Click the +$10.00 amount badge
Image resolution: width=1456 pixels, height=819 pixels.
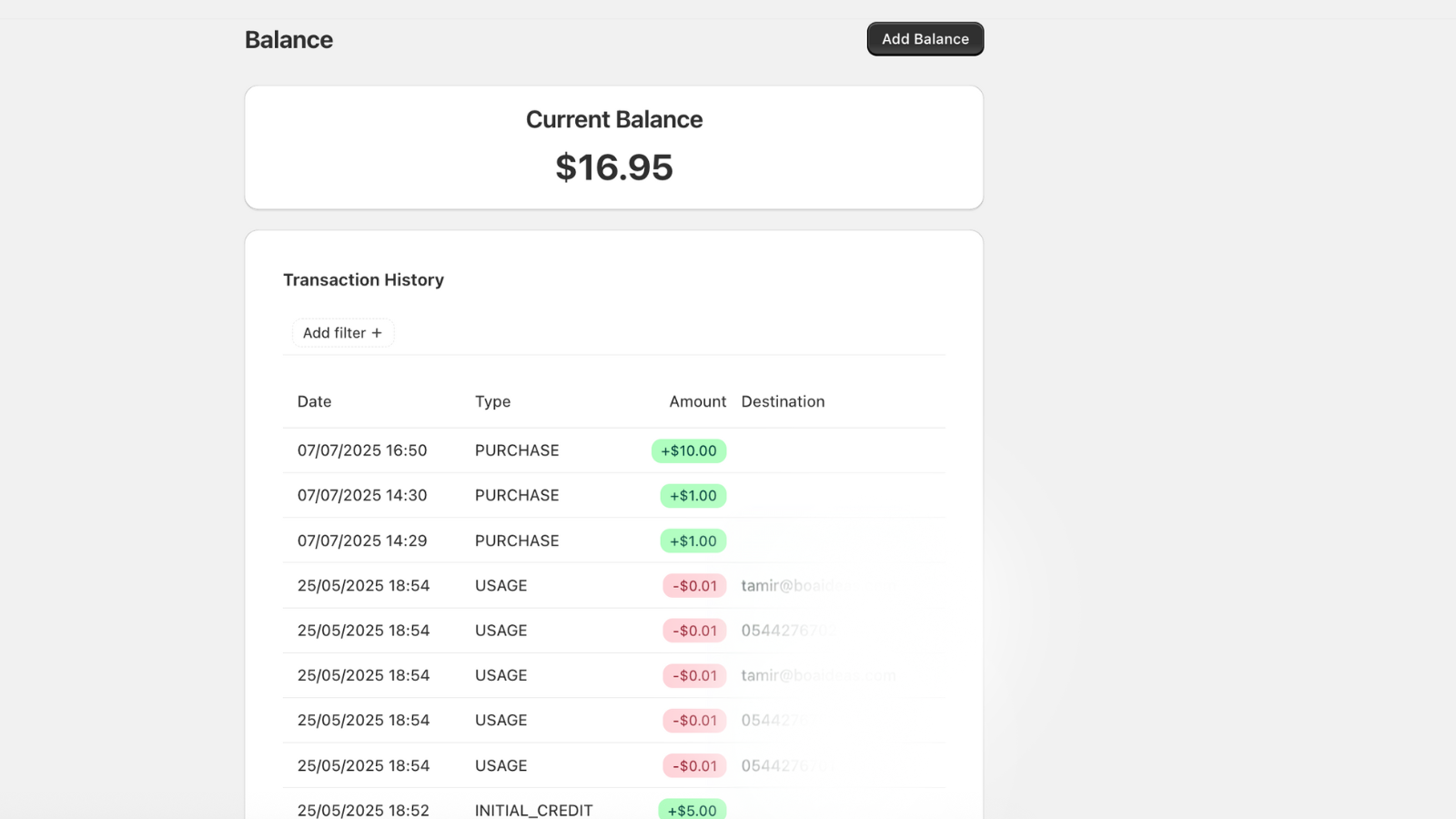(688, 450)
